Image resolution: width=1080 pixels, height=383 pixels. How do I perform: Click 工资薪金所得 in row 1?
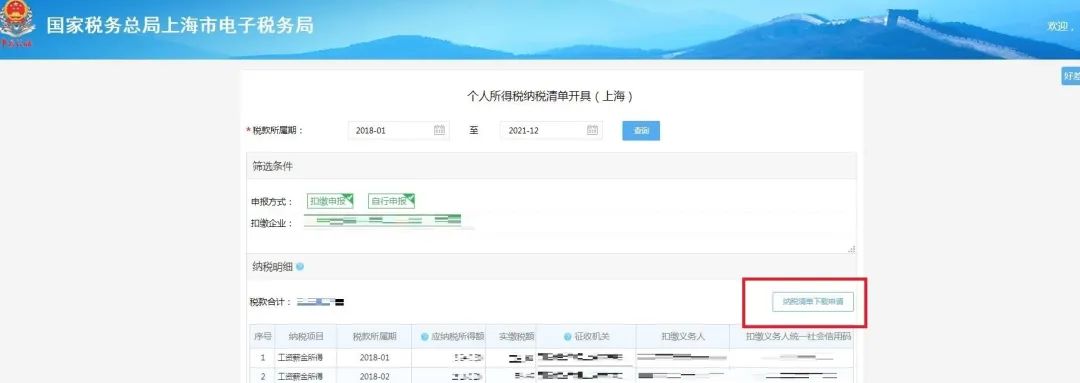point(300,358)
